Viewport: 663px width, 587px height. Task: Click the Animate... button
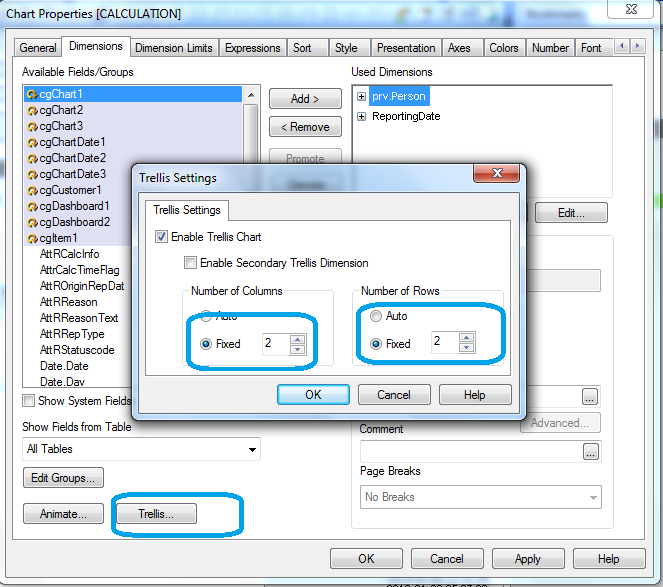(63, 514)
